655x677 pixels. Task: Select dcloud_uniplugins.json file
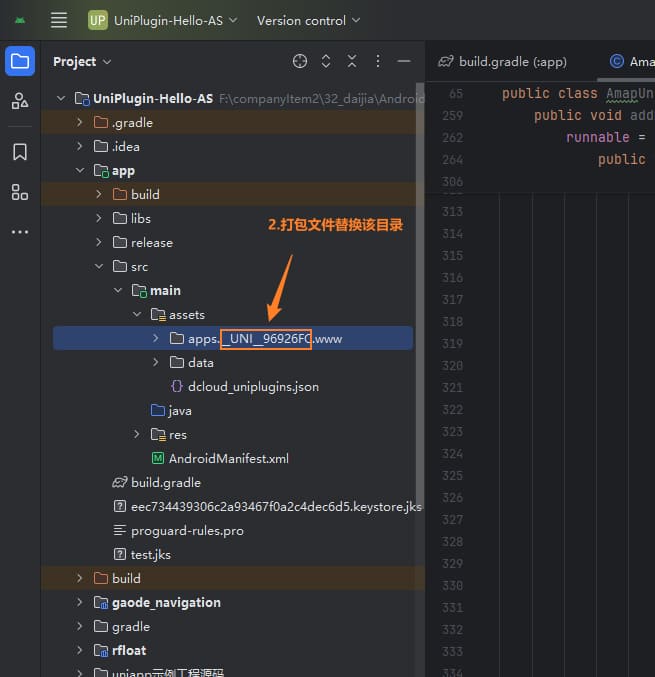click(x=253, y=387)
